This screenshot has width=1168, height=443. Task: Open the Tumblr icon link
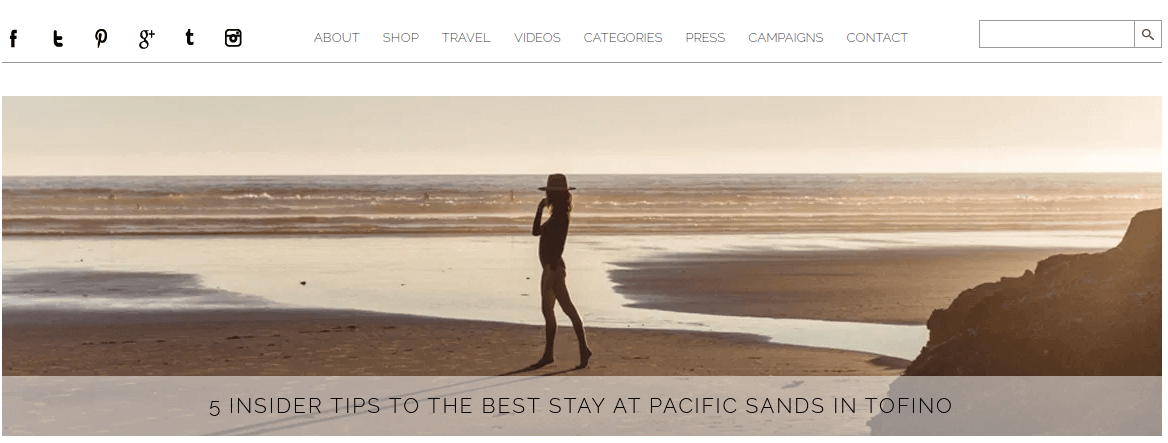tap(190, 37)
